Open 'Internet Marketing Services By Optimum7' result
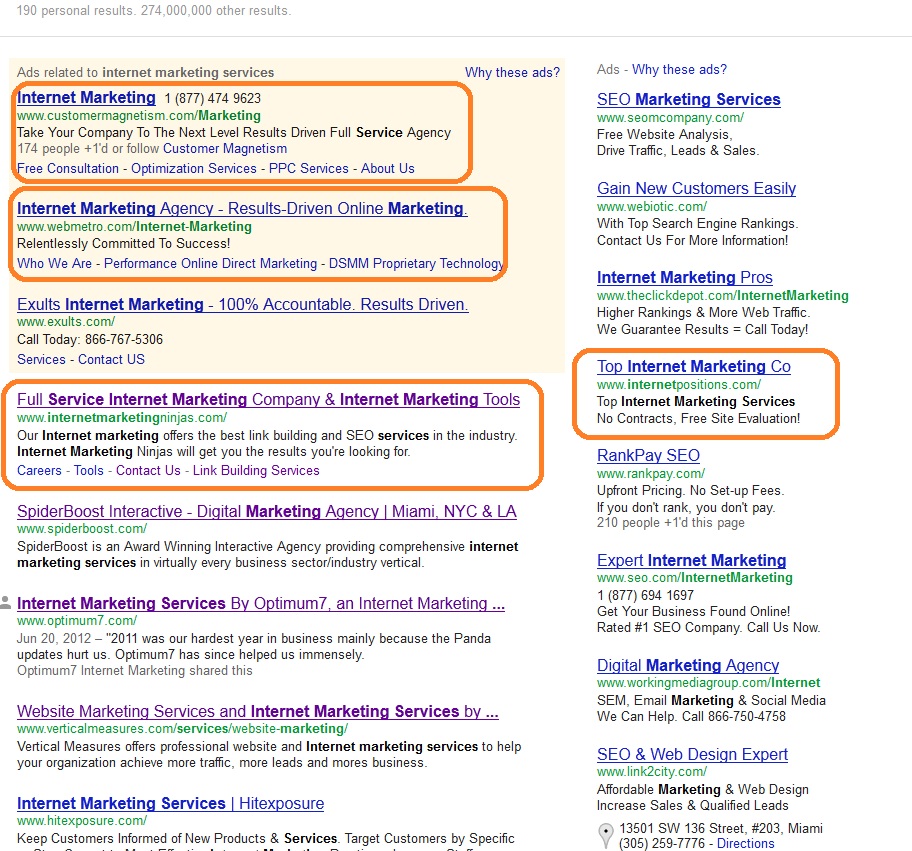The image size is (912, 851). (261, 603)
